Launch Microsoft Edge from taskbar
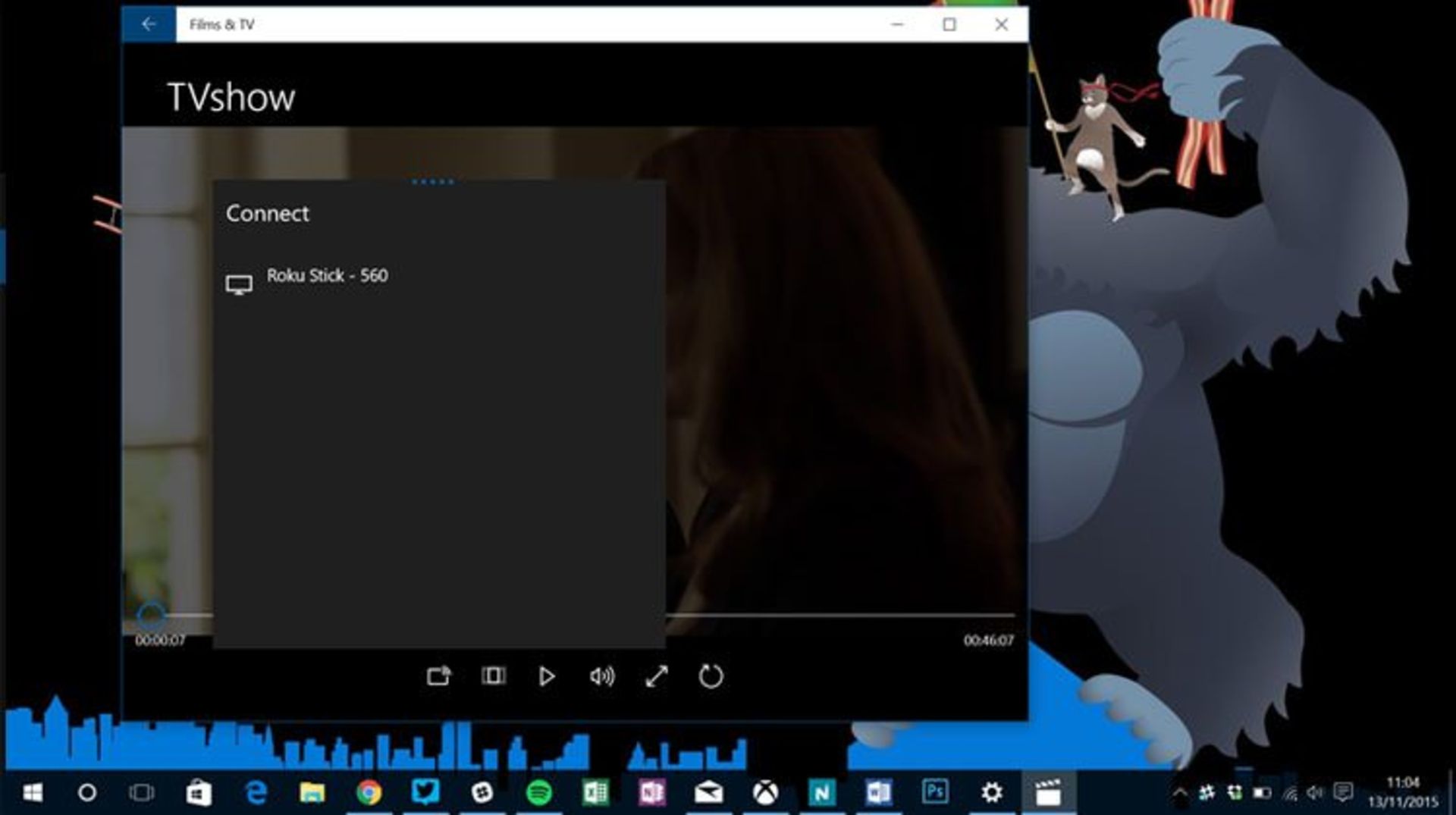Screen dimensions: 1456x815 pos(256,793)
